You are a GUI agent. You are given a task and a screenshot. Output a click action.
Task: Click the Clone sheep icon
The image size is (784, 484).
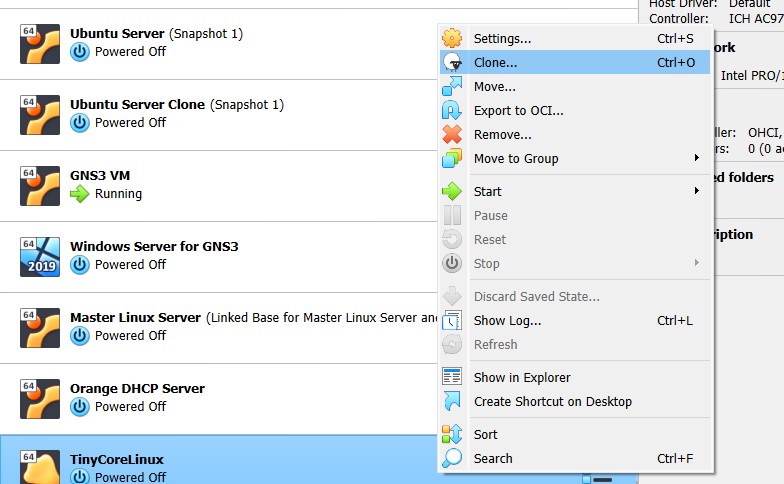[x=452, y=62]
